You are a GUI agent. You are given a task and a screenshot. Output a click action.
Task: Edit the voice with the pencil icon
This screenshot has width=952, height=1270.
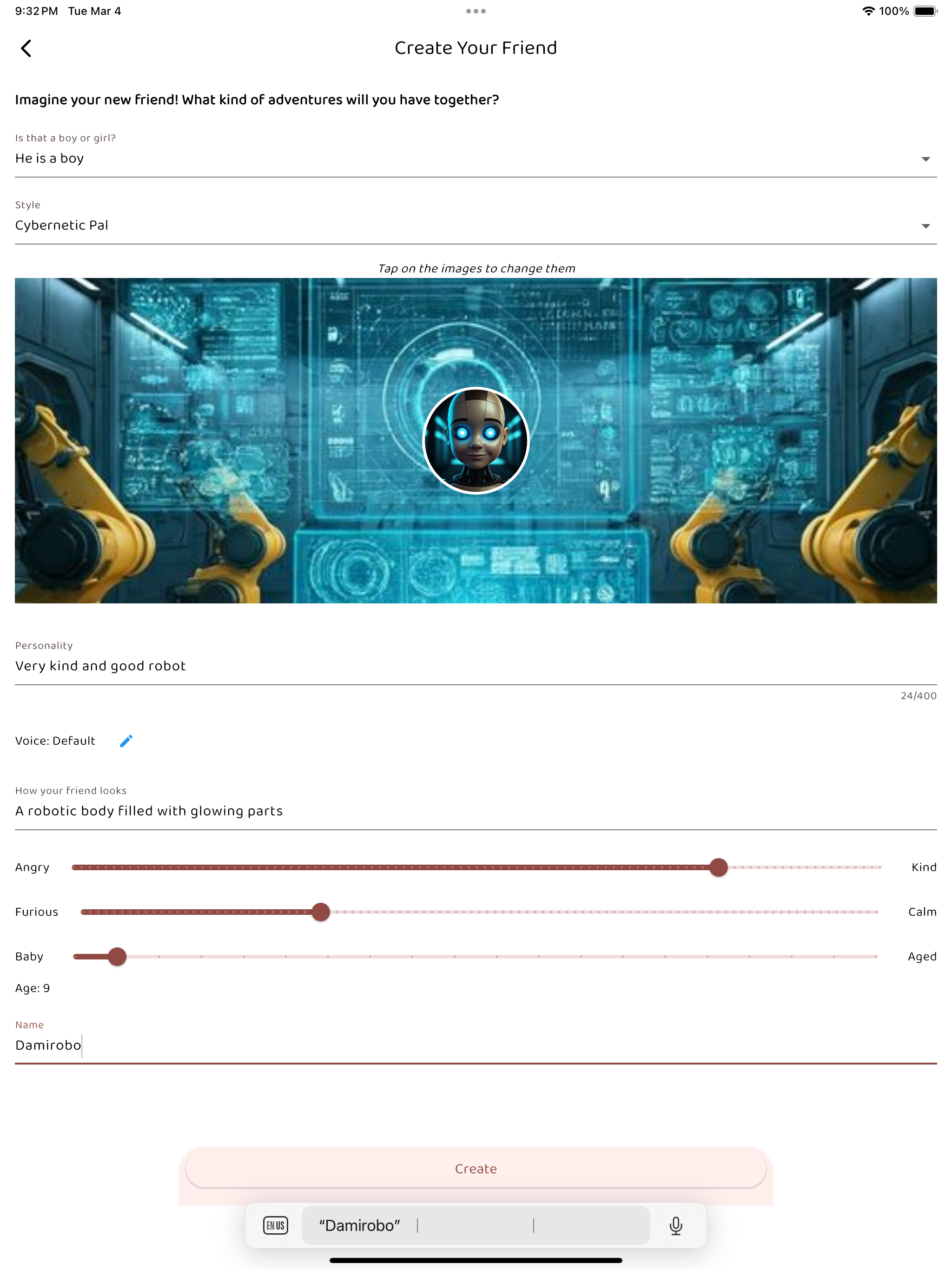[126, 741]
